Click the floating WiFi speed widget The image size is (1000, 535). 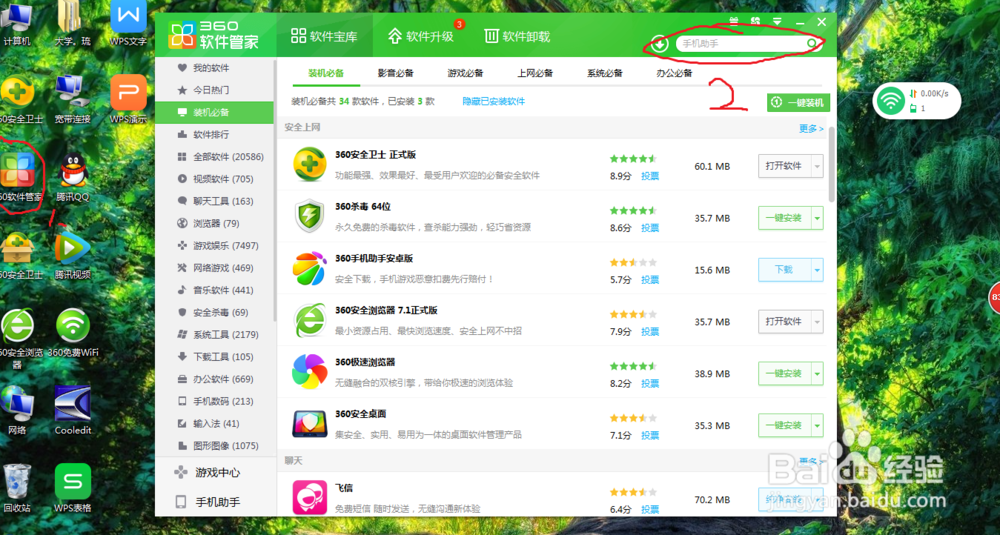point(916,100)
